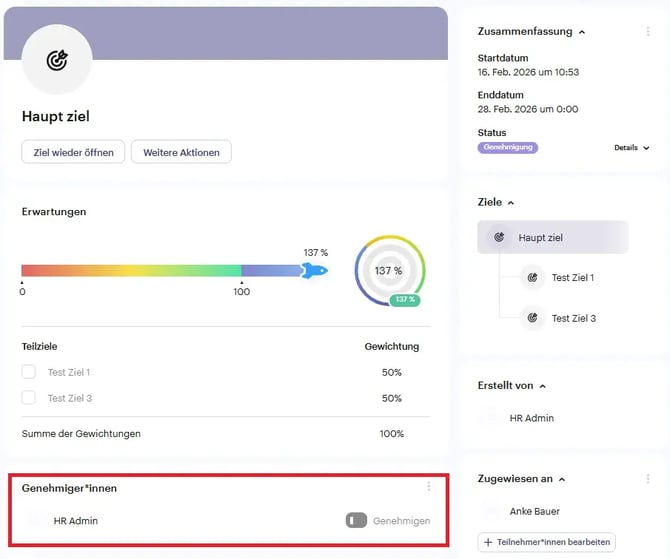Click the Gewichtung column header
This screenshot has width=670, height=559.
[x=391, y=346]
